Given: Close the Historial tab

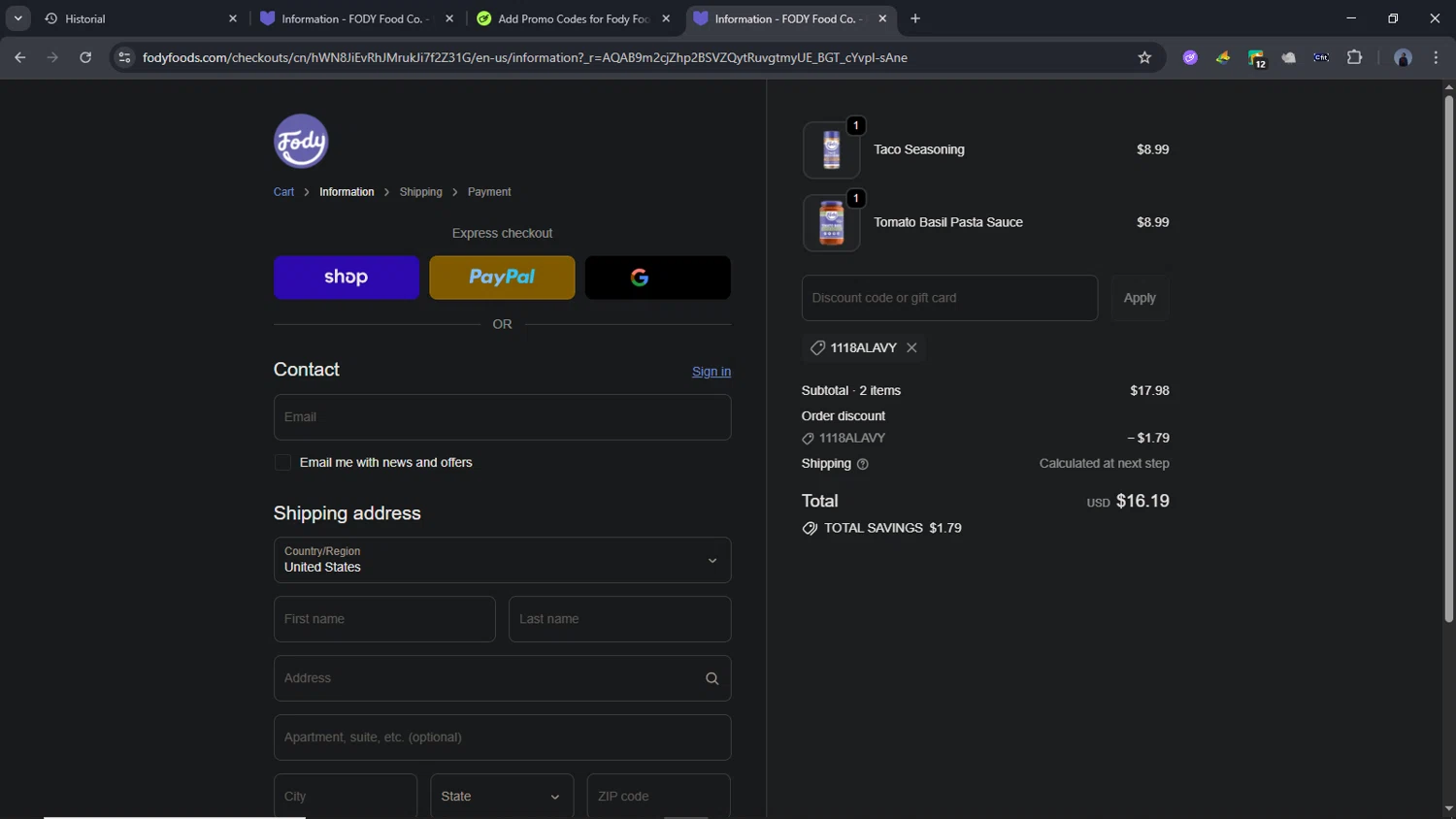Looking at the screenshot, I should click(233, 18).
